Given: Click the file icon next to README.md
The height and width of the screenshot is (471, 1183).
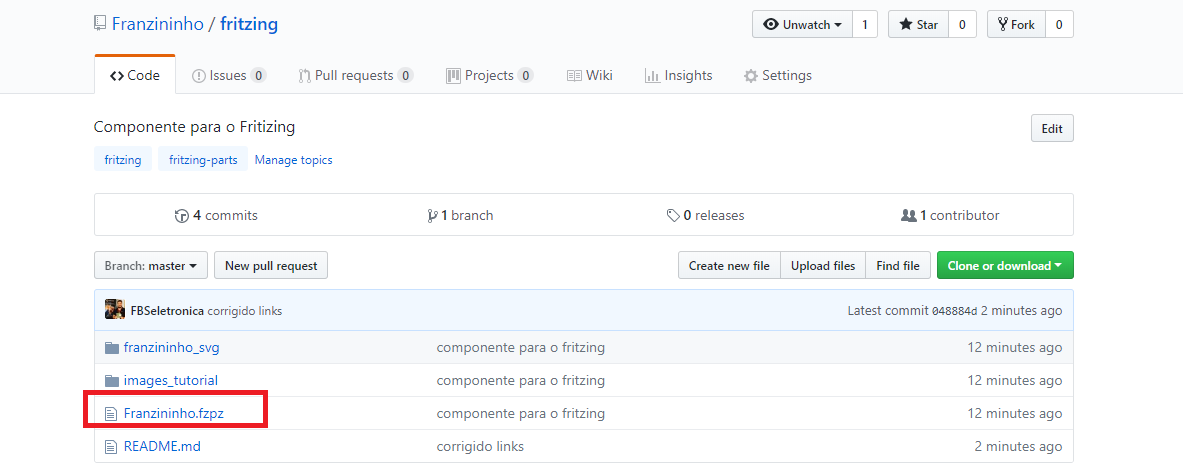Looking at the screenshot, I should [111, 446].
